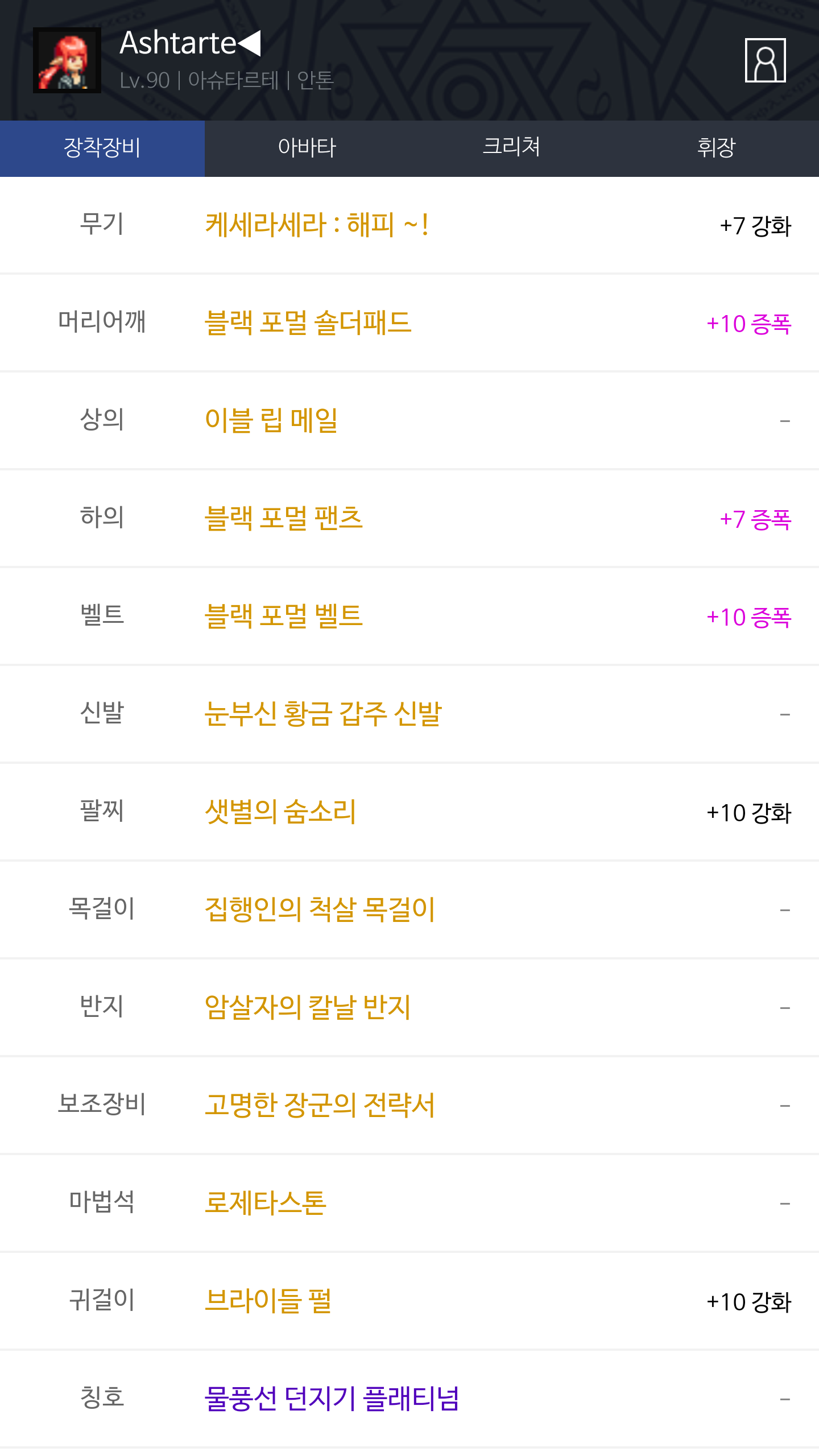Open the 이블 립 메일 top item
The height and width of the screenshot is (1456, 819).
coord(271,421)
